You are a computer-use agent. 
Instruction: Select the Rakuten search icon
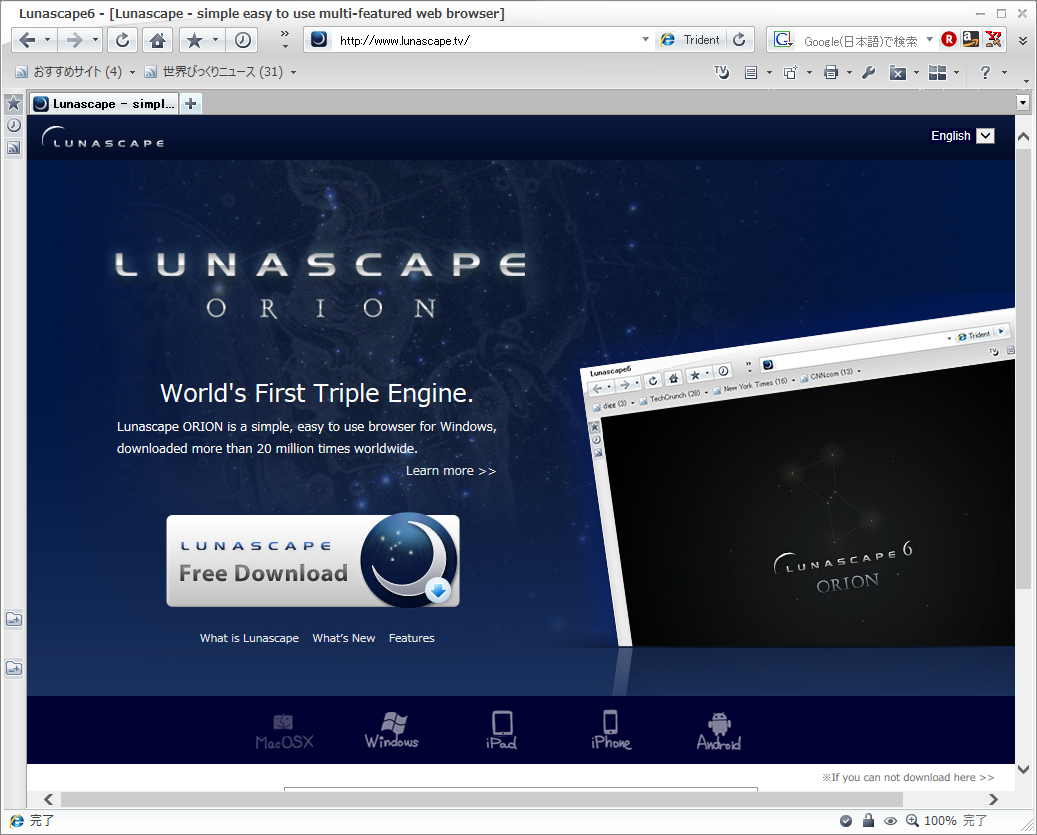pyautogui.click(x=948, y=39)
